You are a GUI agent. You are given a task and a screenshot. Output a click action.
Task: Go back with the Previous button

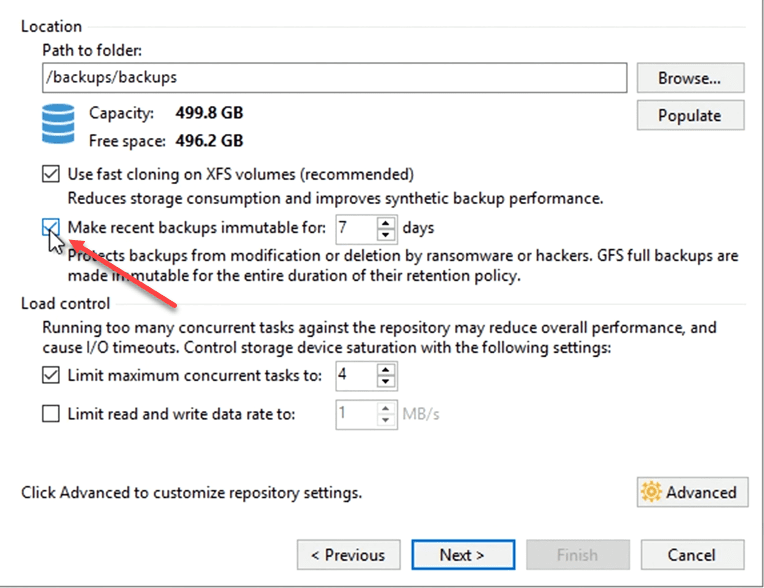(348, 555)
